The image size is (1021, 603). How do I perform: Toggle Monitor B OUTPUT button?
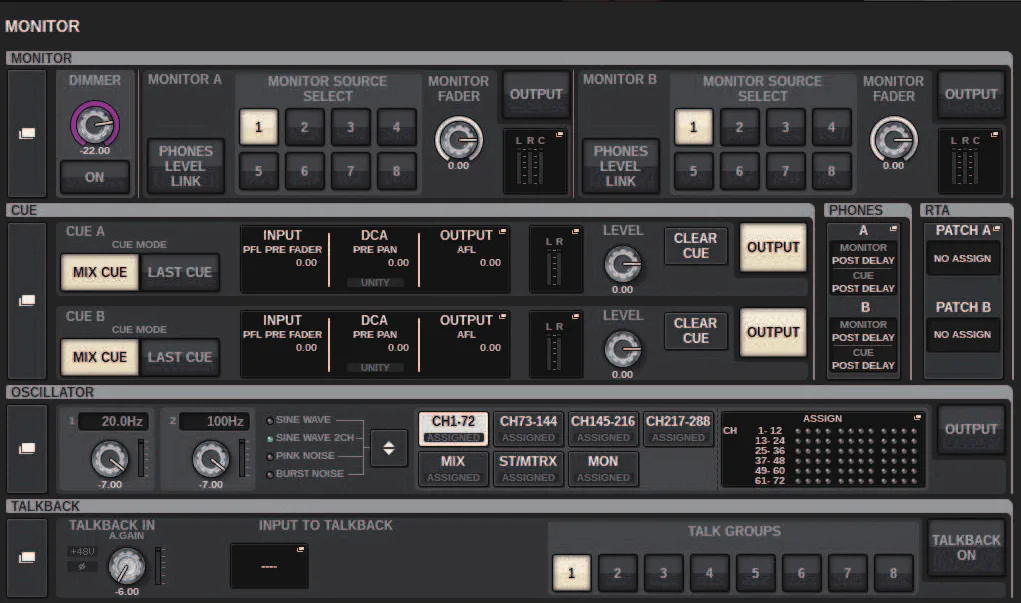[x=971, y=94]
